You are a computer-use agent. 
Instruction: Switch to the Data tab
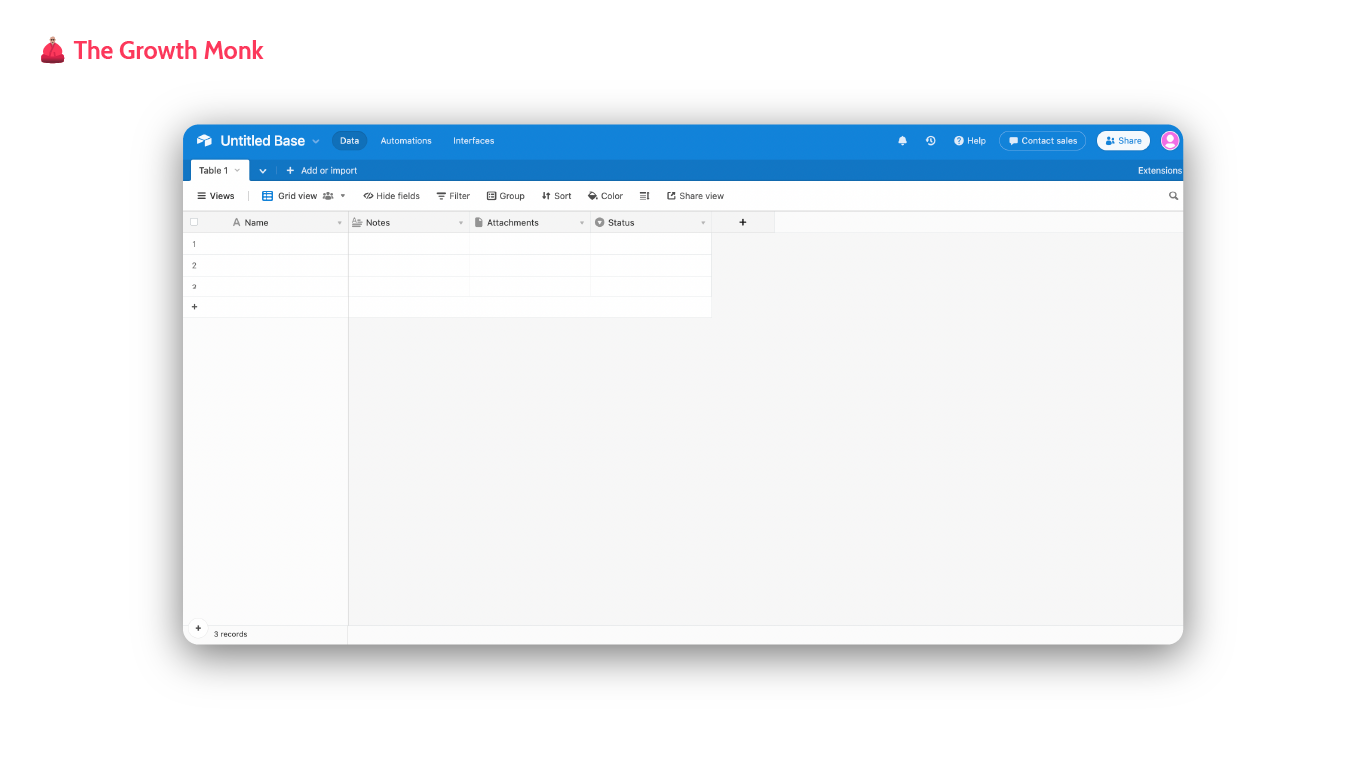(349, 141)
